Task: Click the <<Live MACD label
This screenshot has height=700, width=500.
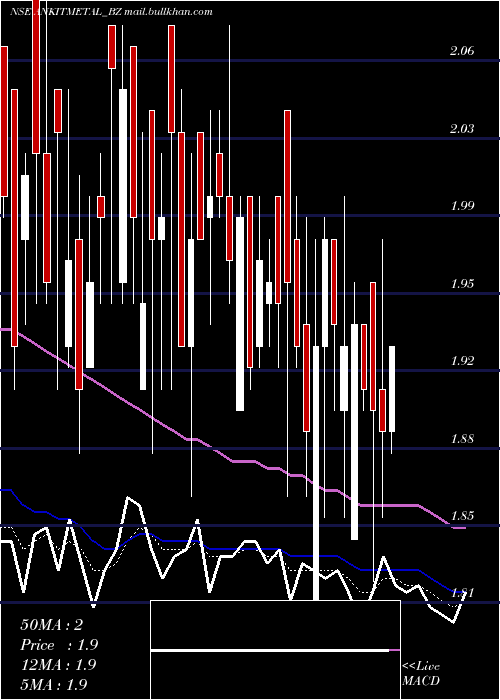Action: pyautogui.click(x=421, y=674)
